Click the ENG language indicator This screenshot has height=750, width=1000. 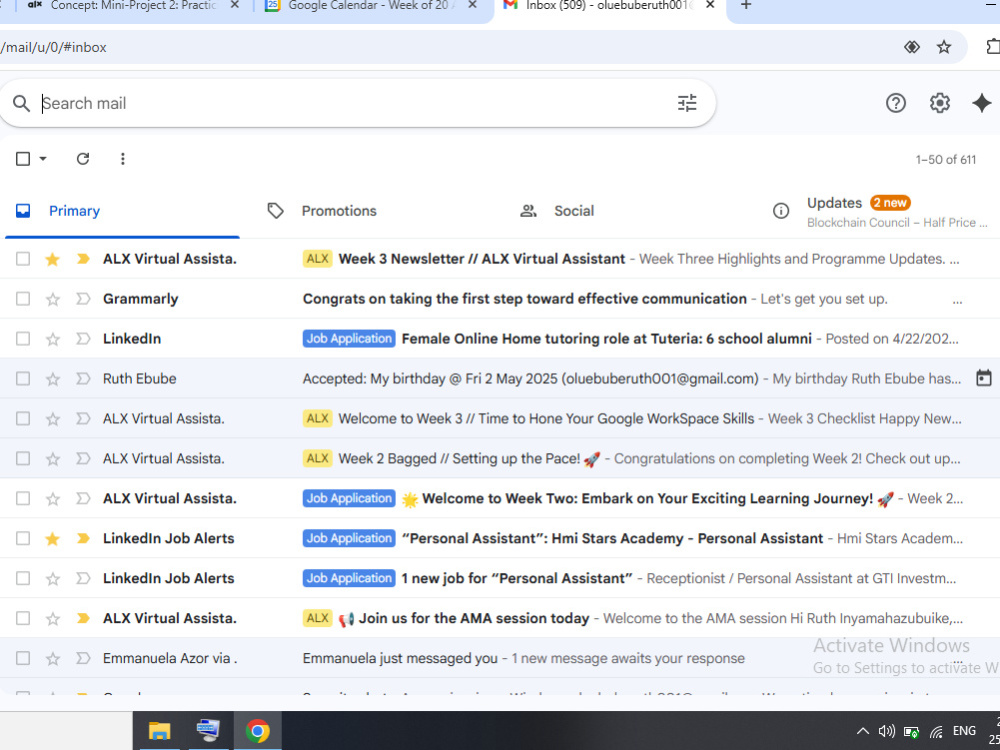click(964, 731)
